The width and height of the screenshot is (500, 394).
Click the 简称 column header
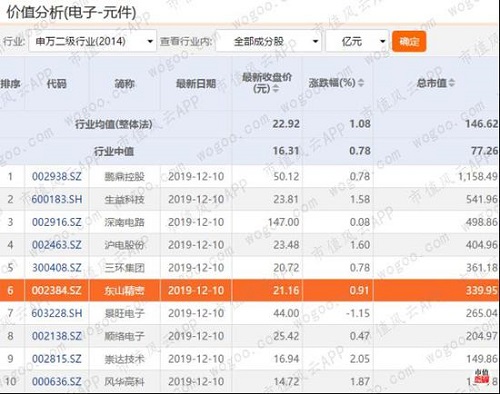point(125,83)
